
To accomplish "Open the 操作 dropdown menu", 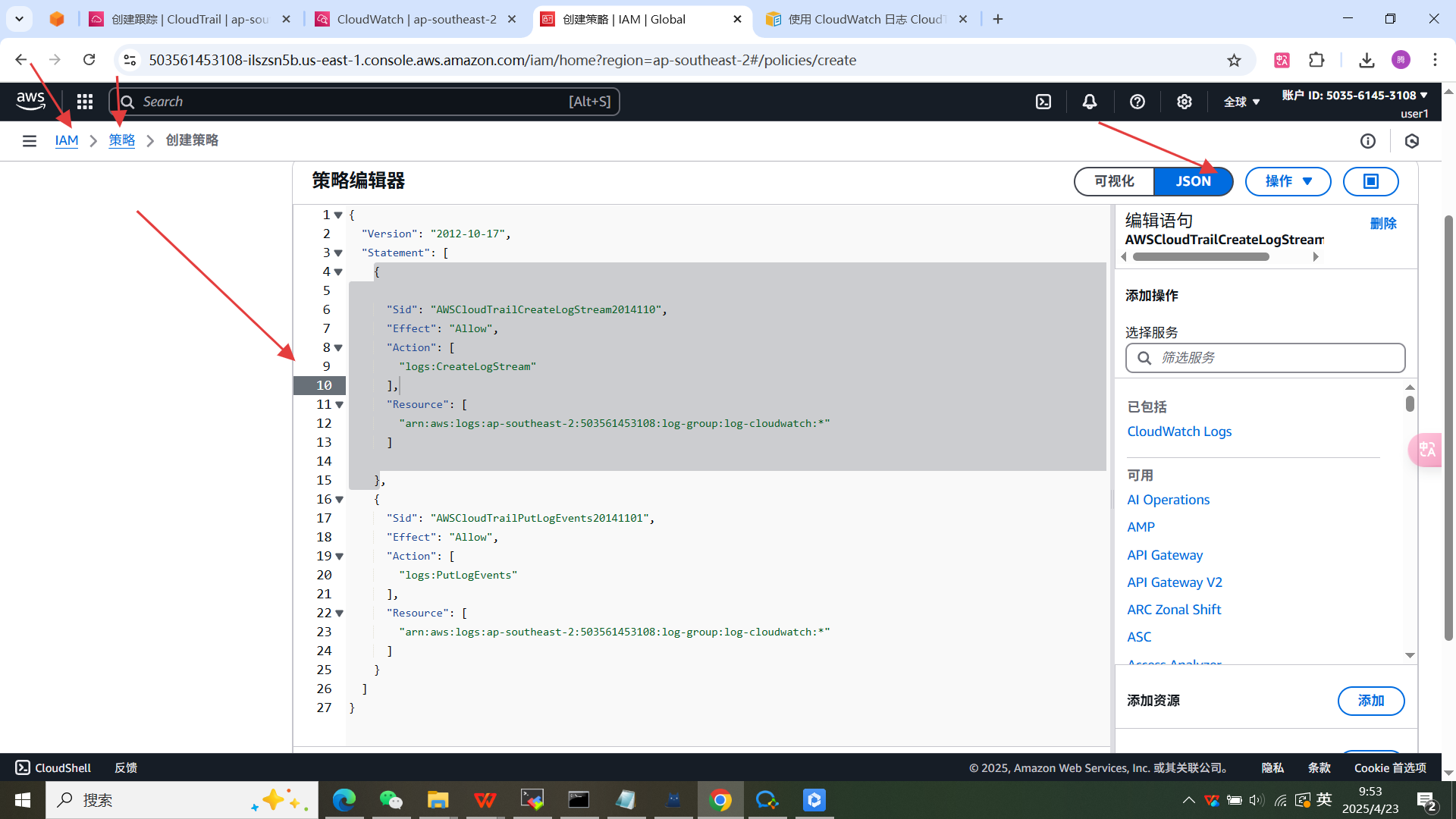I will tap(1288, 181).
